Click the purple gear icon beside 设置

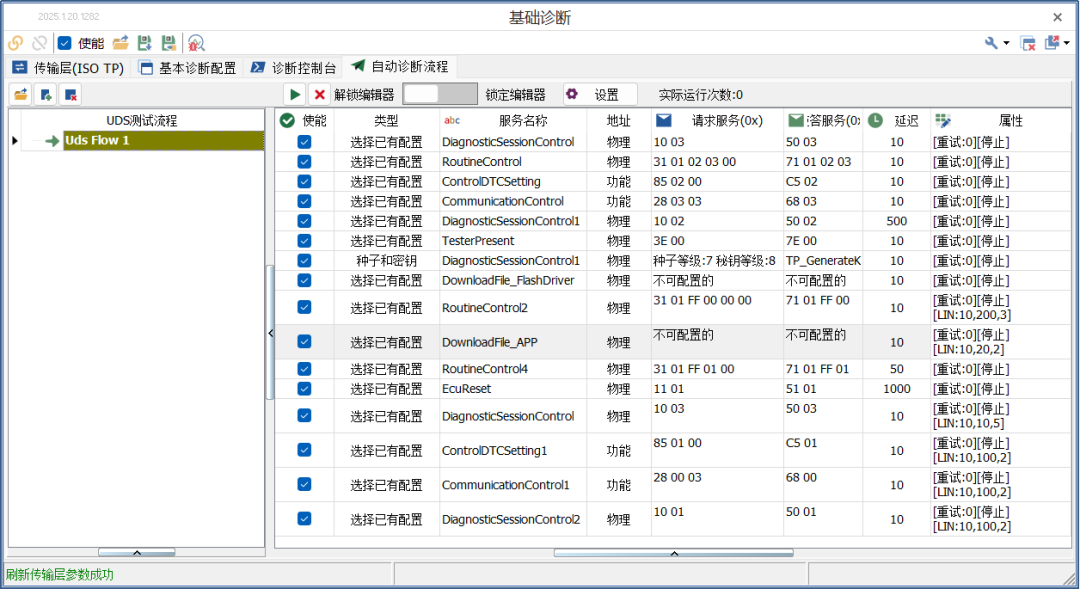(x=572, y=94)
